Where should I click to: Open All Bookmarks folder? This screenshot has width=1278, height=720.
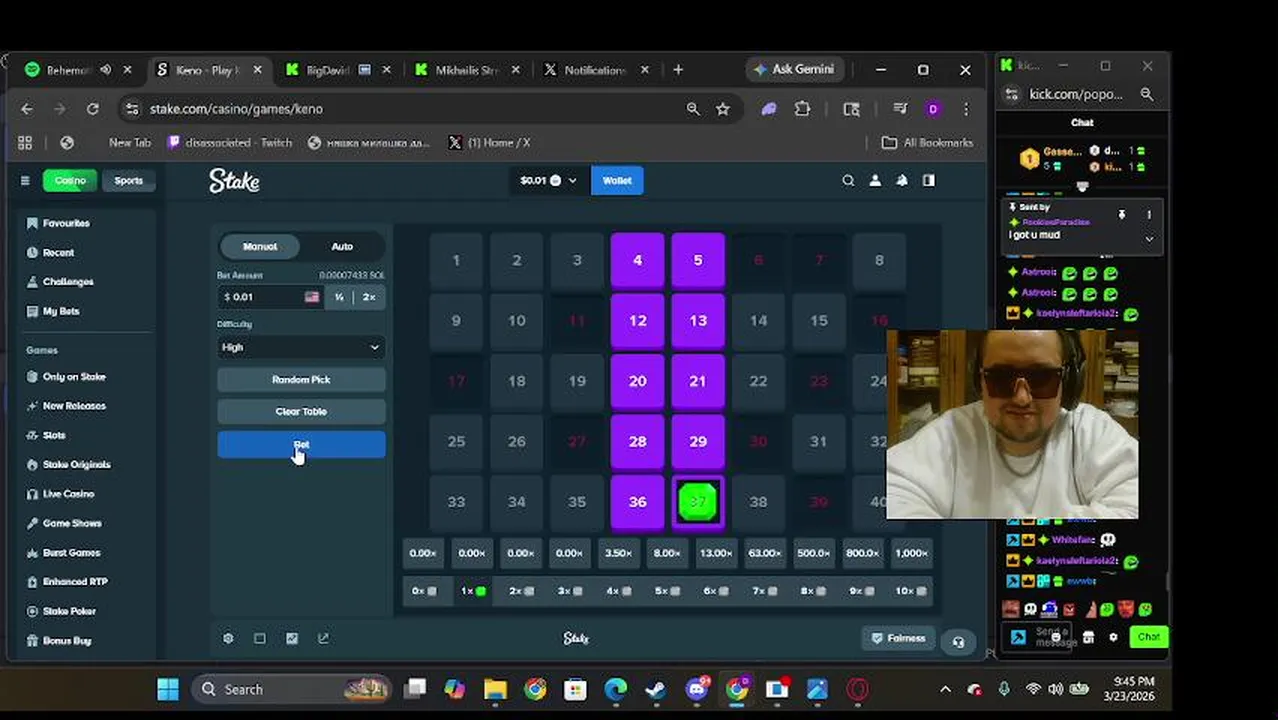coord(927,143)
